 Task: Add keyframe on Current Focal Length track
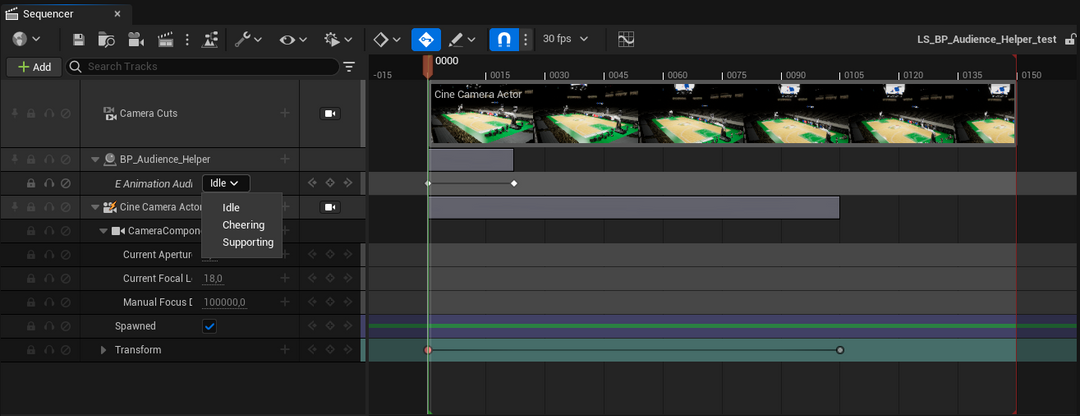330,278
